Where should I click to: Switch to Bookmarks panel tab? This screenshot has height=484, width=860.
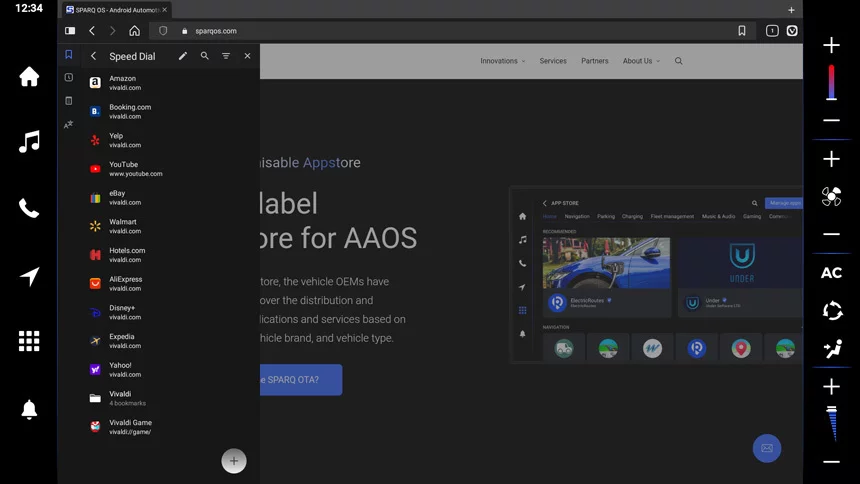tap(69, 54)
